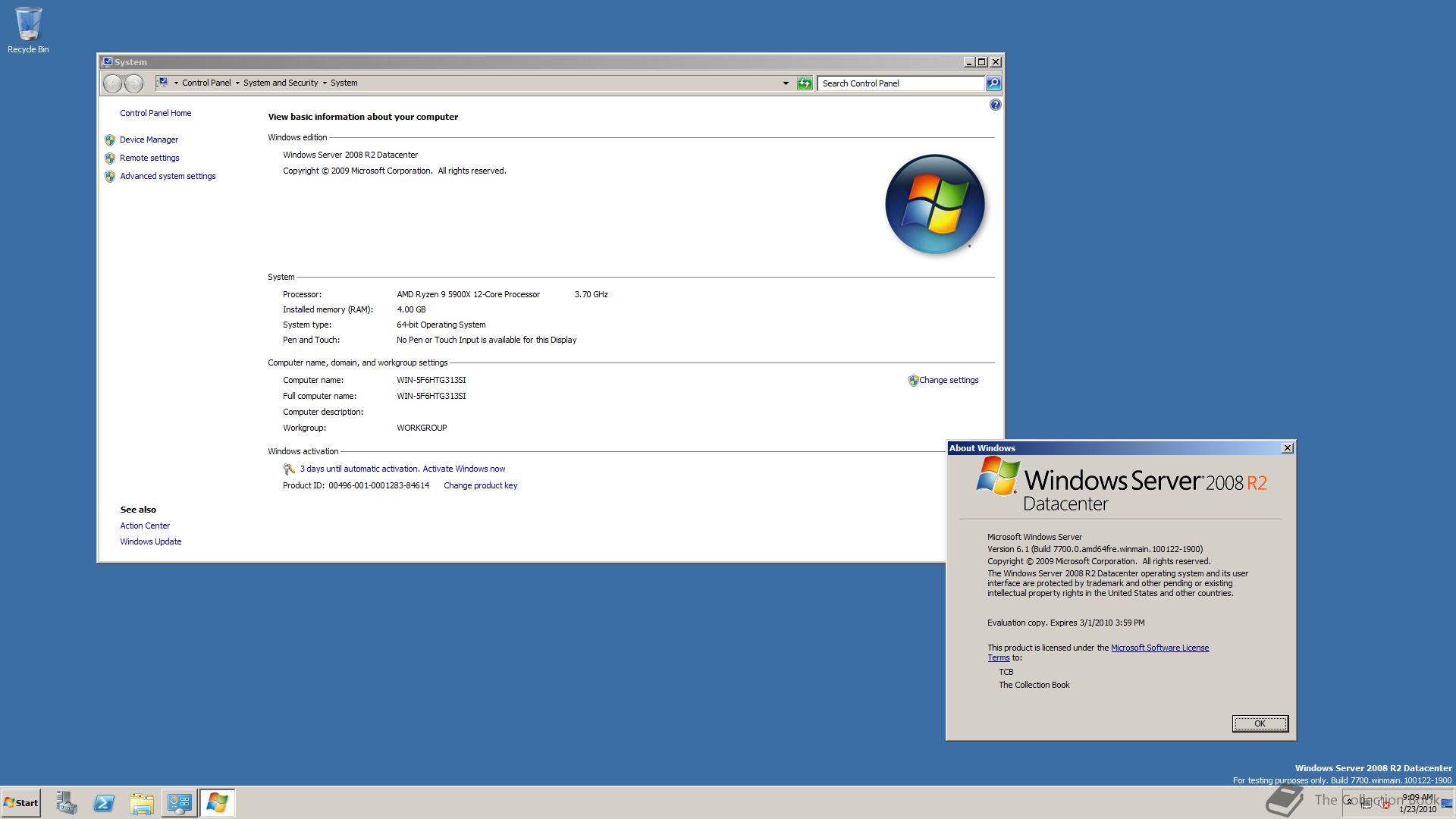1456x819 pixels.
Task: Click Show Desktop icon at taskbar end
Action: (1447, 803)
